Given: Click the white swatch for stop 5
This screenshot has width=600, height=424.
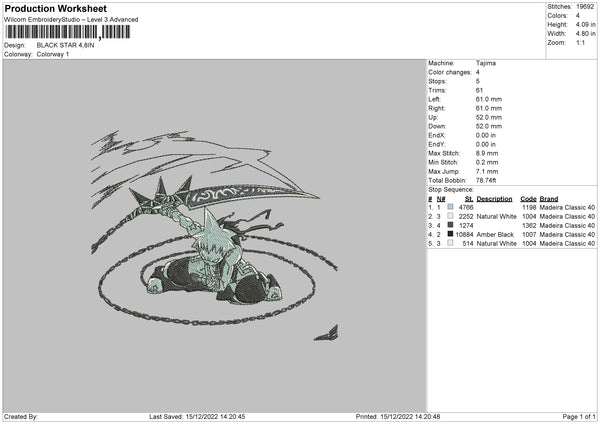Looking at the screenshot, I should [450, 243].
